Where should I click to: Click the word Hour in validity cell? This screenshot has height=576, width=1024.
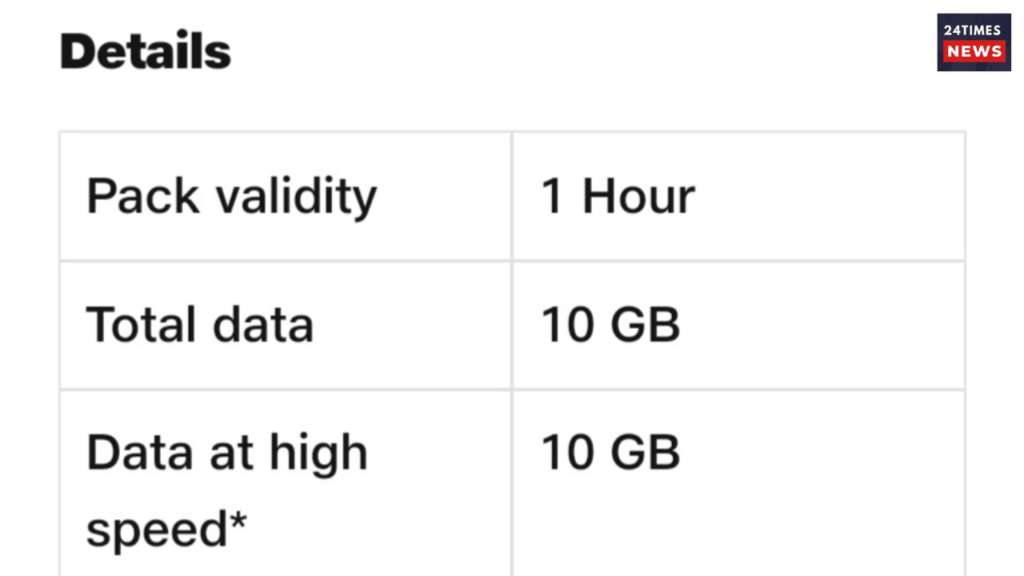point(638,196)
